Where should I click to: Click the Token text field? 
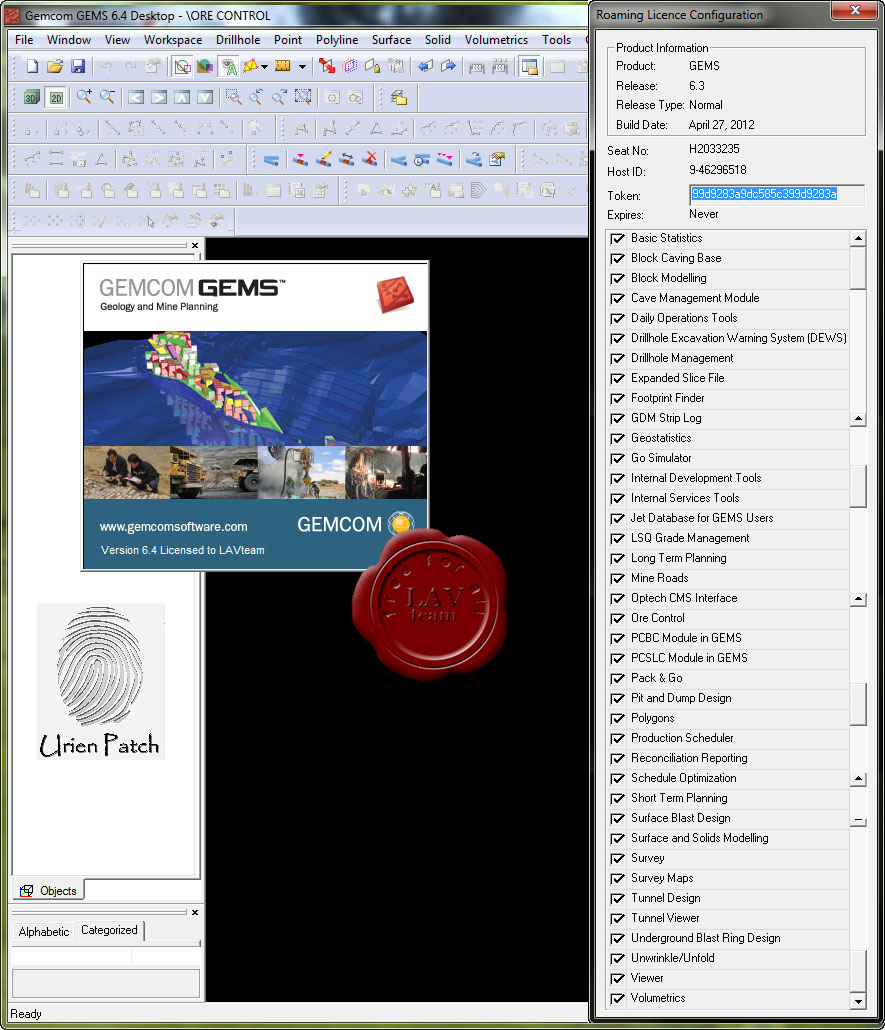coord(777,194)
